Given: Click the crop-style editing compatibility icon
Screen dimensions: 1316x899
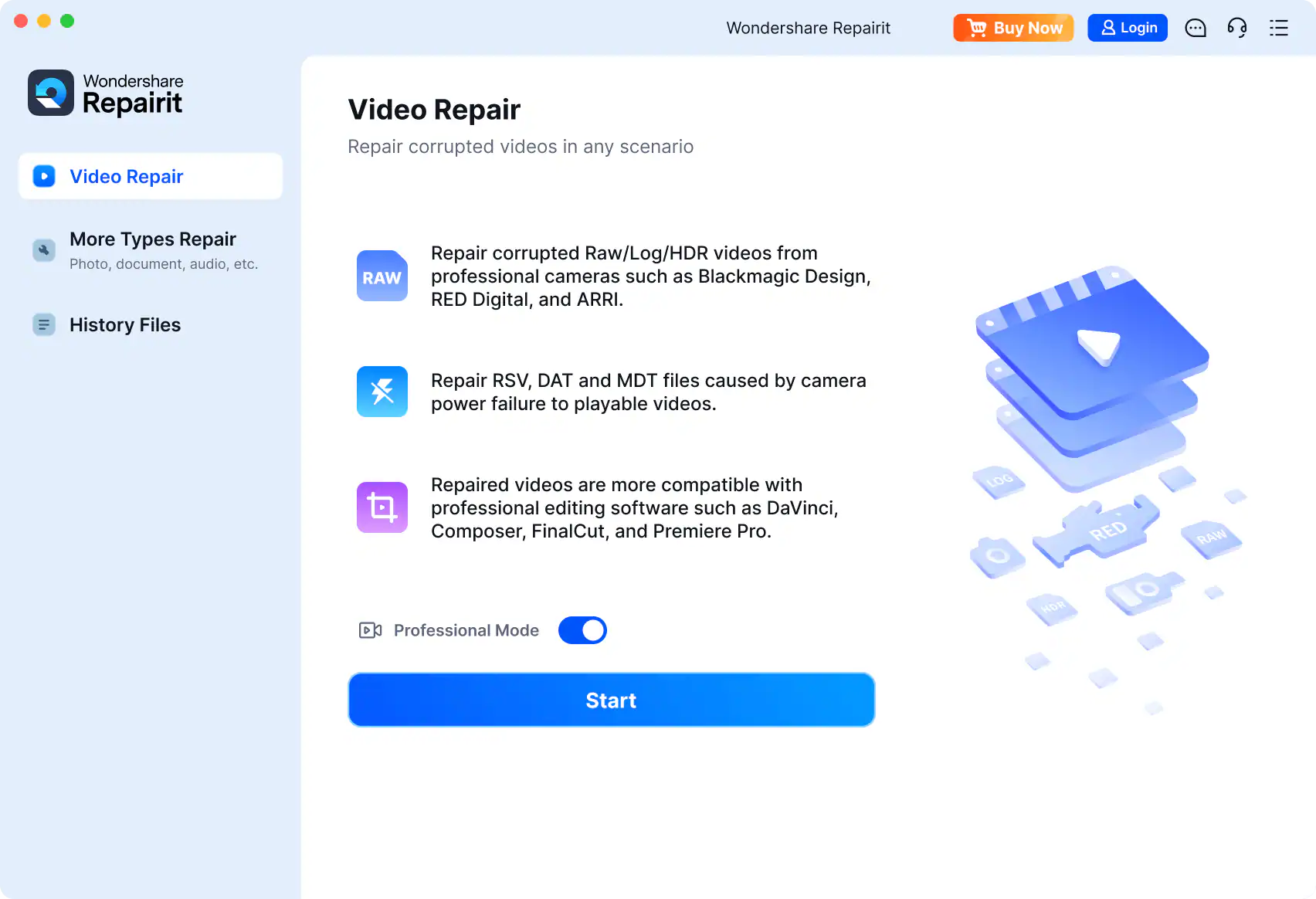Looking at the screenshot, I should [x=382, y=507].
